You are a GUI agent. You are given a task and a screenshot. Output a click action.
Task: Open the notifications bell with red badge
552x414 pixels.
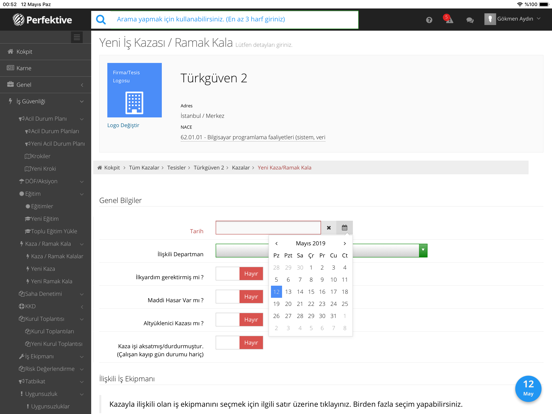coord(448,19)
